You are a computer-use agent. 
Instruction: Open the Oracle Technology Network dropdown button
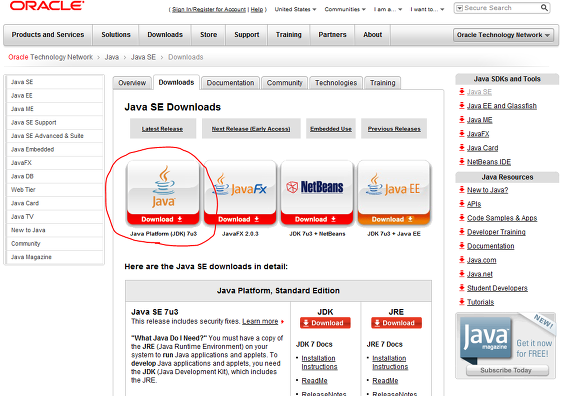[503, 35]
